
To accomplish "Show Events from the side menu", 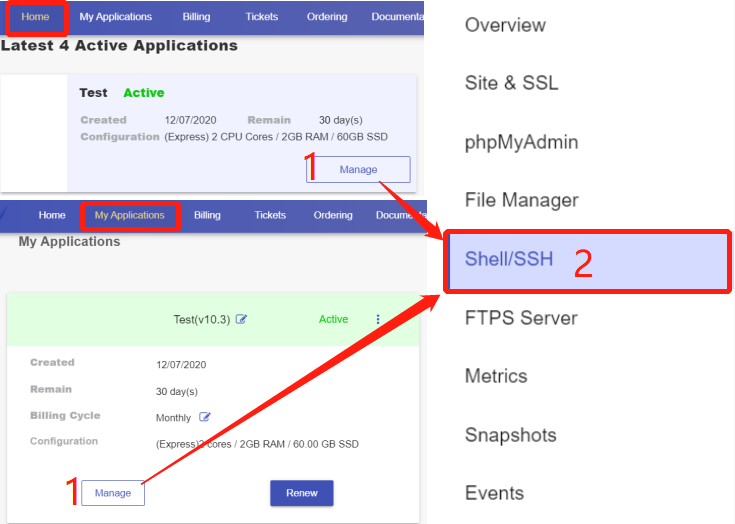I will 494,493.
